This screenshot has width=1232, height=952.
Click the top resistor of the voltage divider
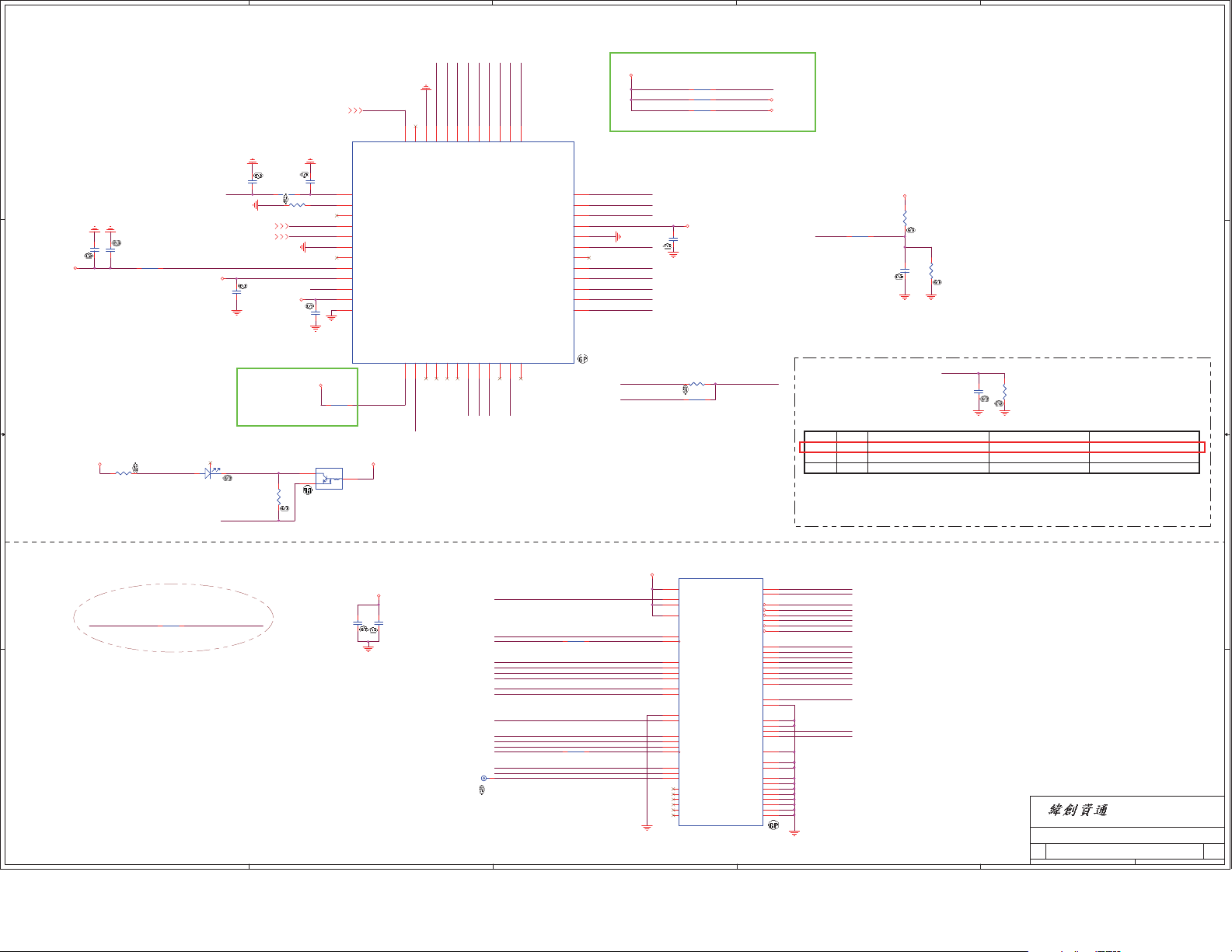(x=905, y=218)
